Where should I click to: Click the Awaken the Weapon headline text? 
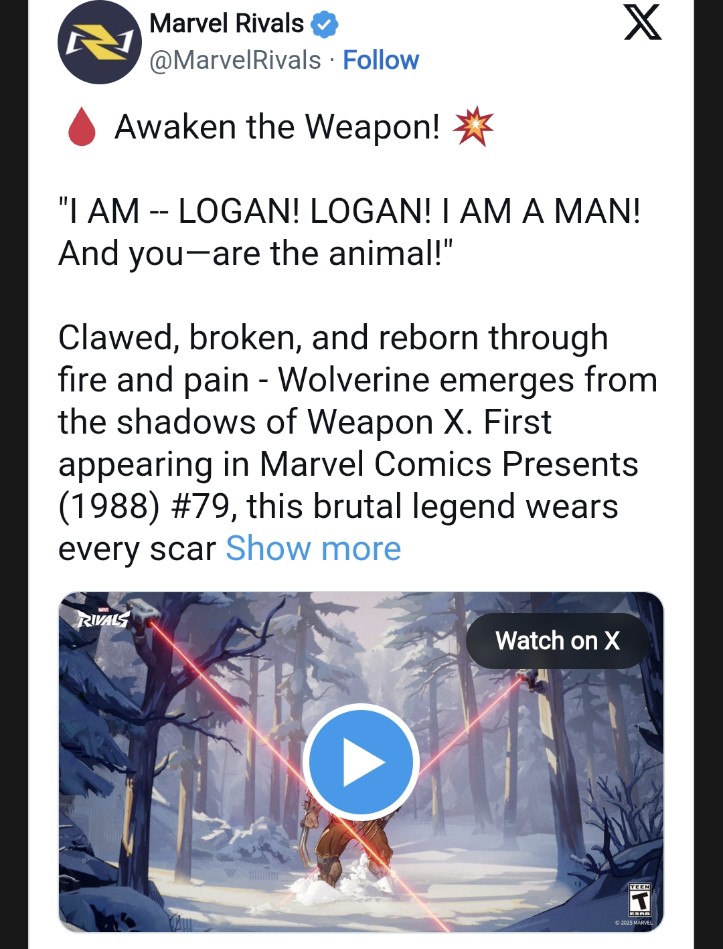pyautogui.click(x=277, y=127)
